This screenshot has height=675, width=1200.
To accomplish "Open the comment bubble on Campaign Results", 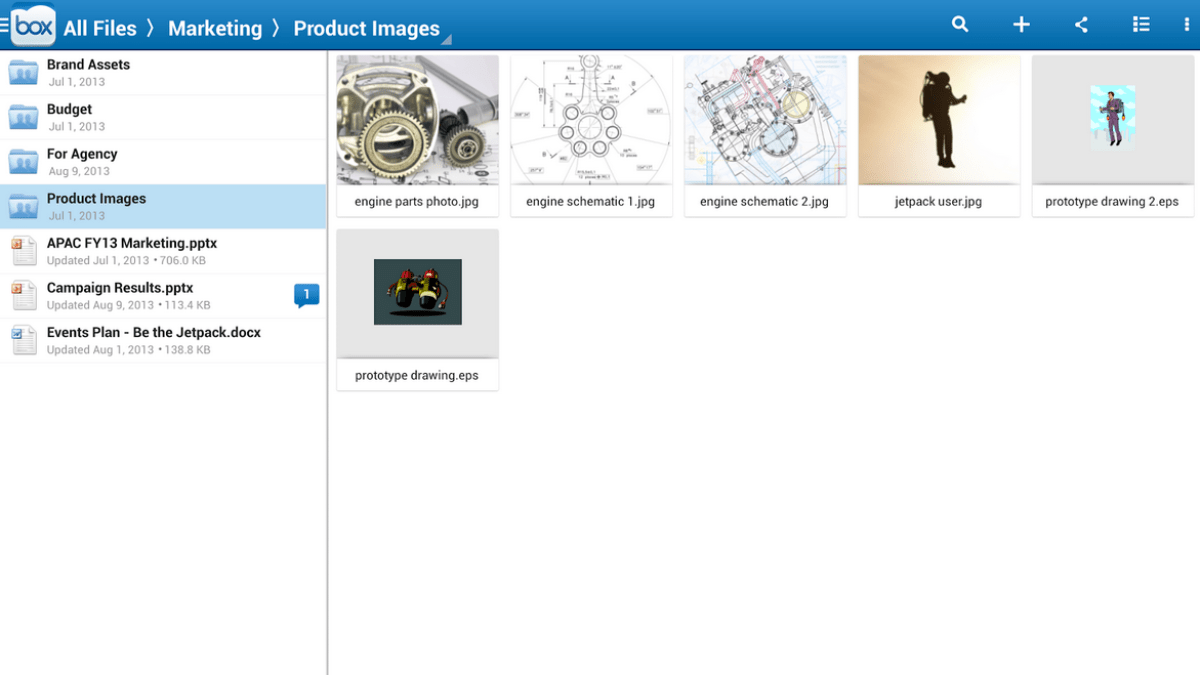I will [306, 295].
